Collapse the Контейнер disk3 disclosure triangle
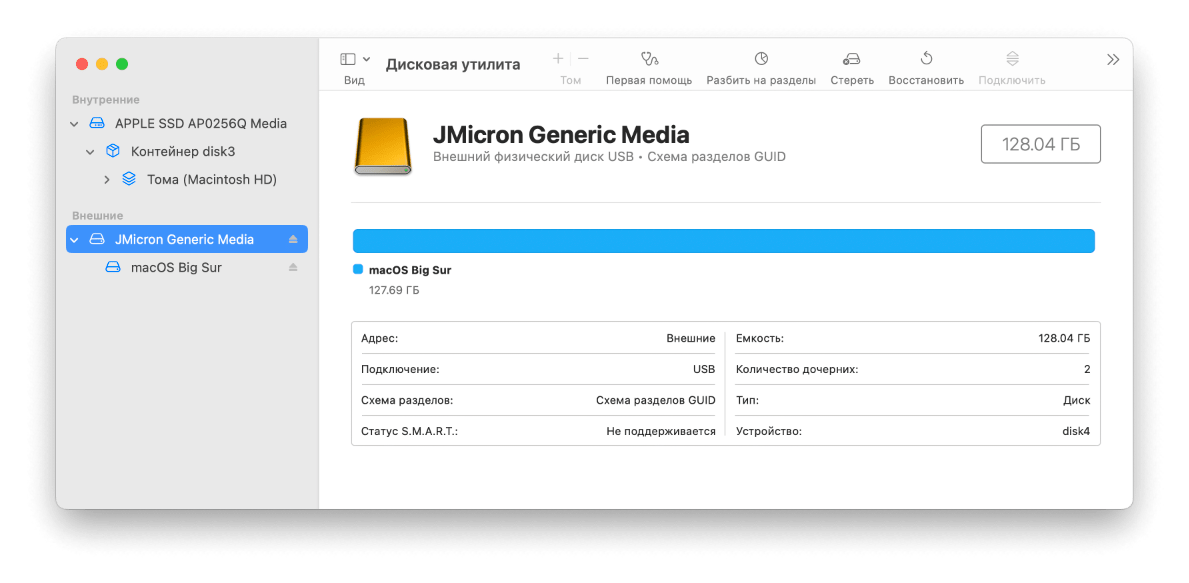 (x=89, y=153)
